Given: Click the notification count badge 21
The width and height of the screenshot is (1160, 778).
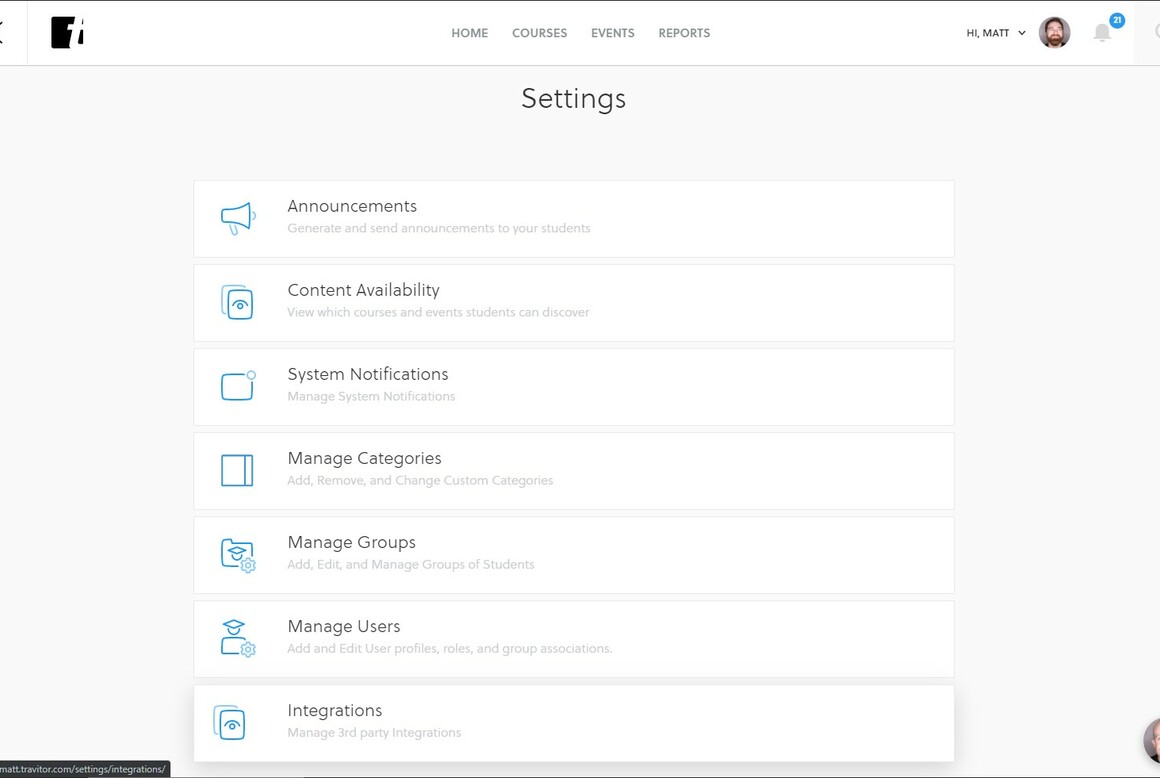Looking at the screenshot, I should 1117,21.
